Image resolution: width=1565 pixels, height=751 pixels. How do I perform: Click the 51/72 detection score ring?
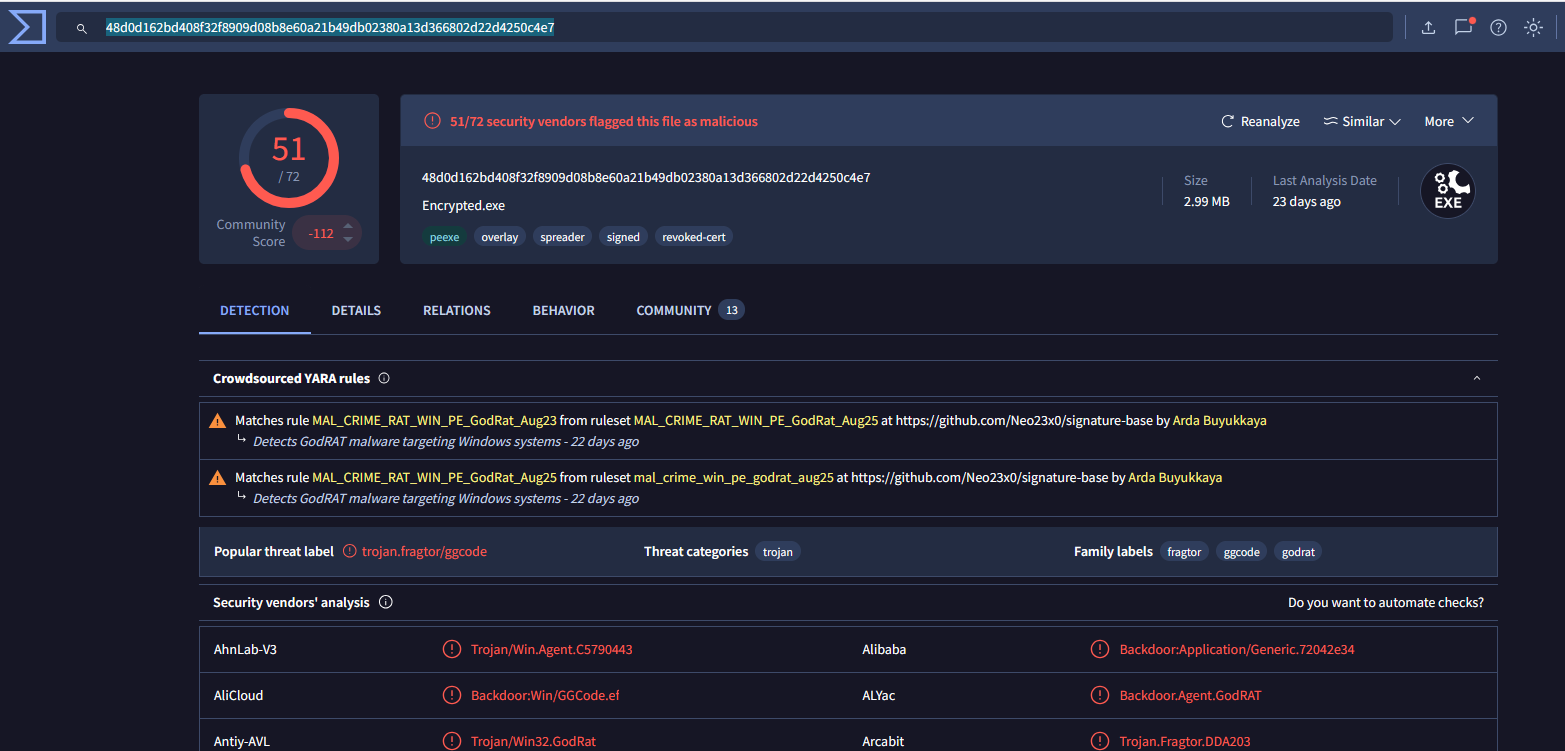(x=289, y=158)
